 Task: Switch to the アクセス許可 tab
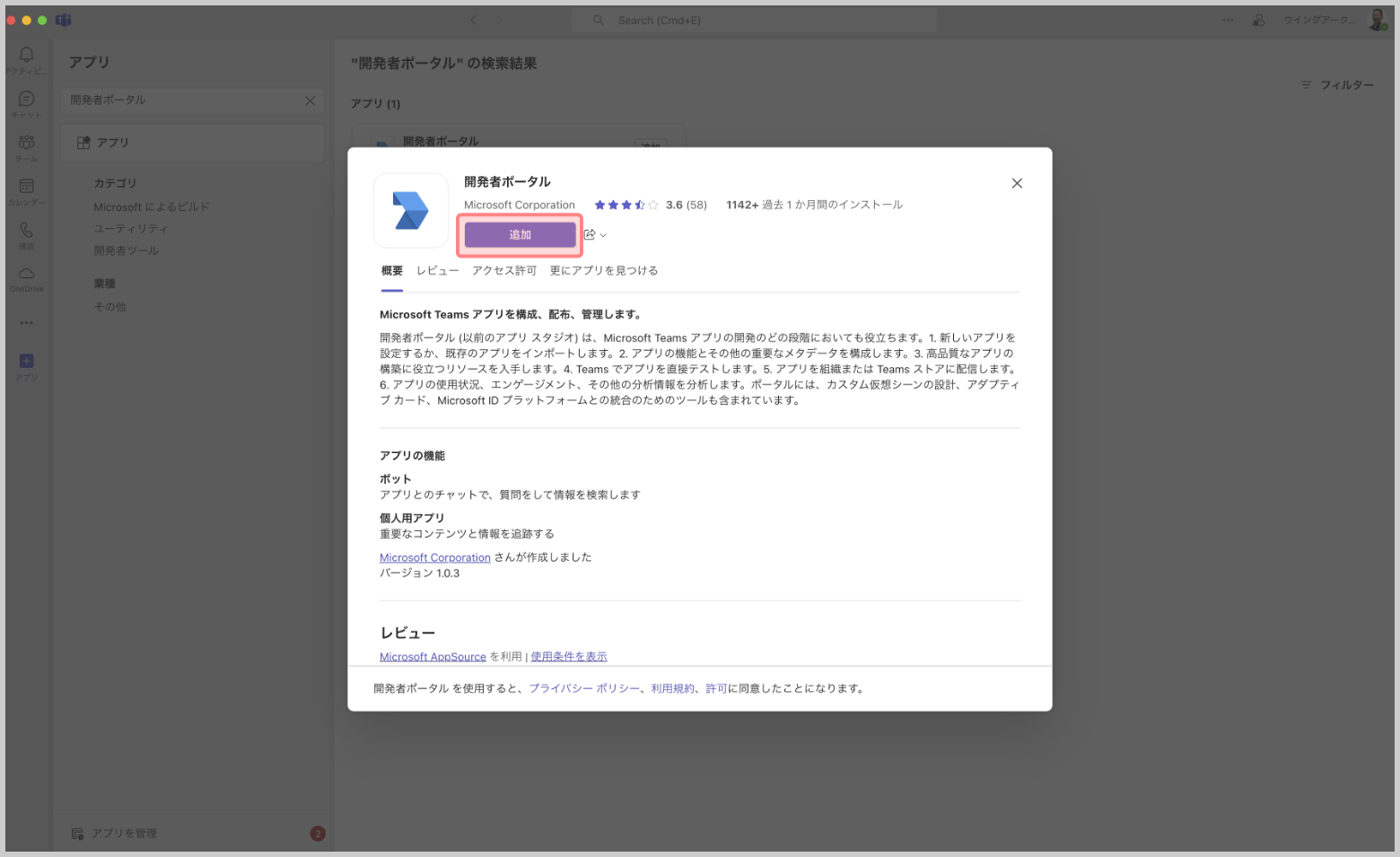(504, 271)
